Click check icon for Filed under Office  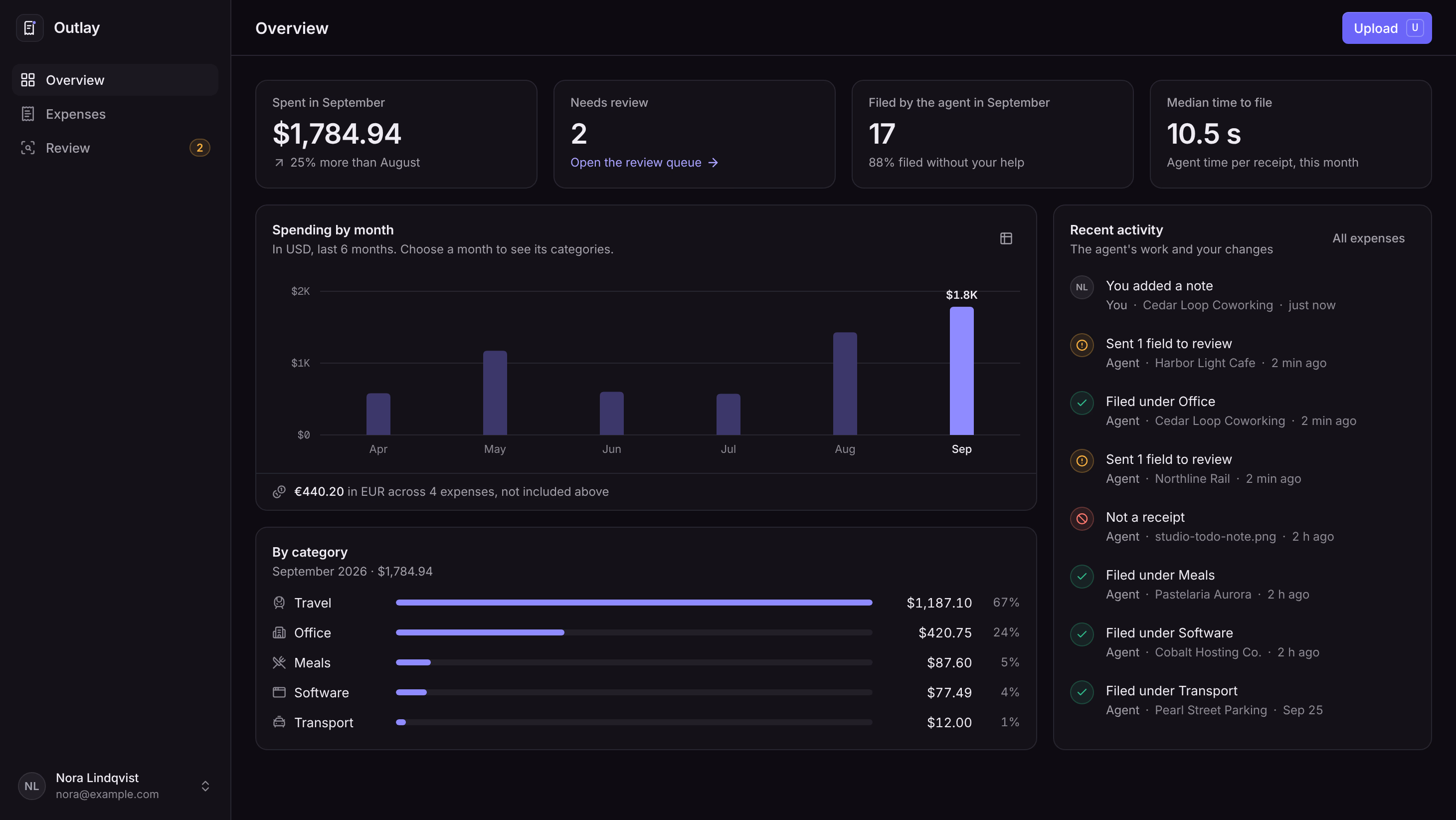[x=1081, y=403]
